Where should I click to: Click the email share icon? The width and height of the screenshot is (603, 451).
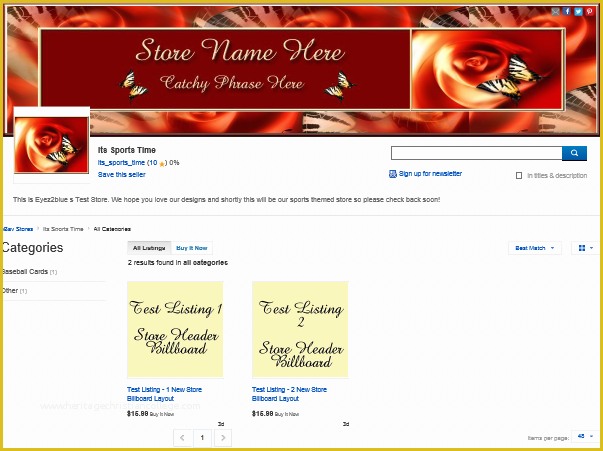[x=555, y=12]
